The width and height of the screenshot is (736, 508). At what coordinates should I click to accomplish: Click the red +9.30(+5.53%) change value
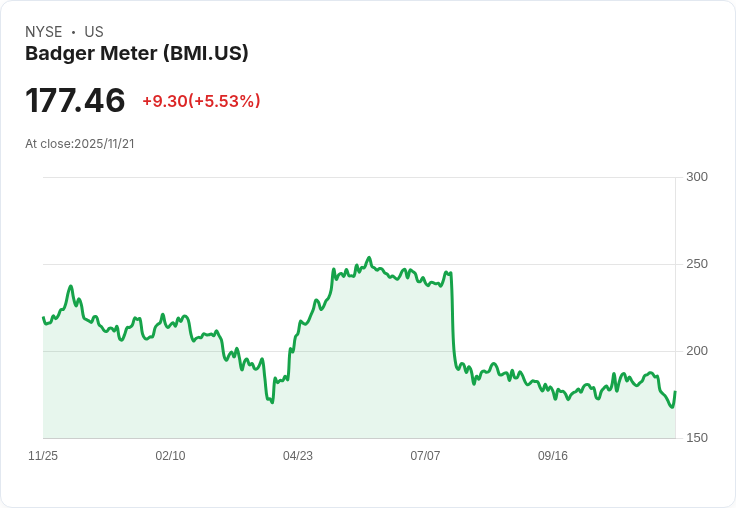coord(201,101)
